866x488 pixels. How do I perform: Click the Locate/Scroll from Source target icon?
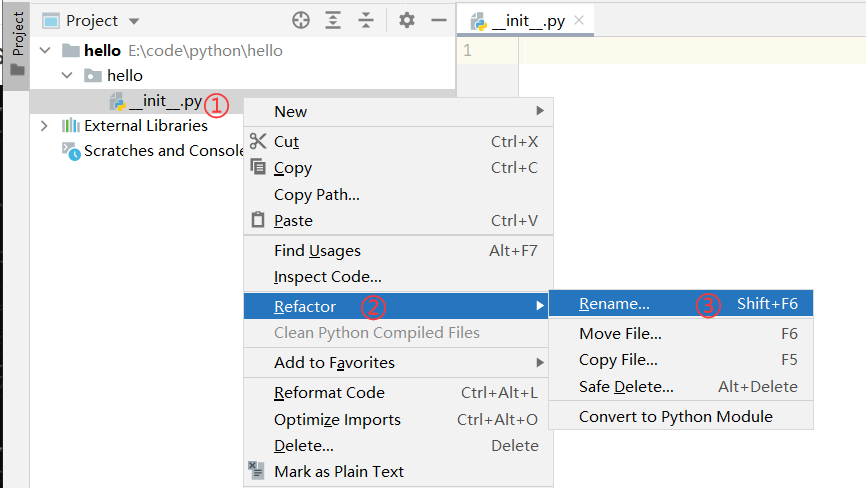coord(301,20)
